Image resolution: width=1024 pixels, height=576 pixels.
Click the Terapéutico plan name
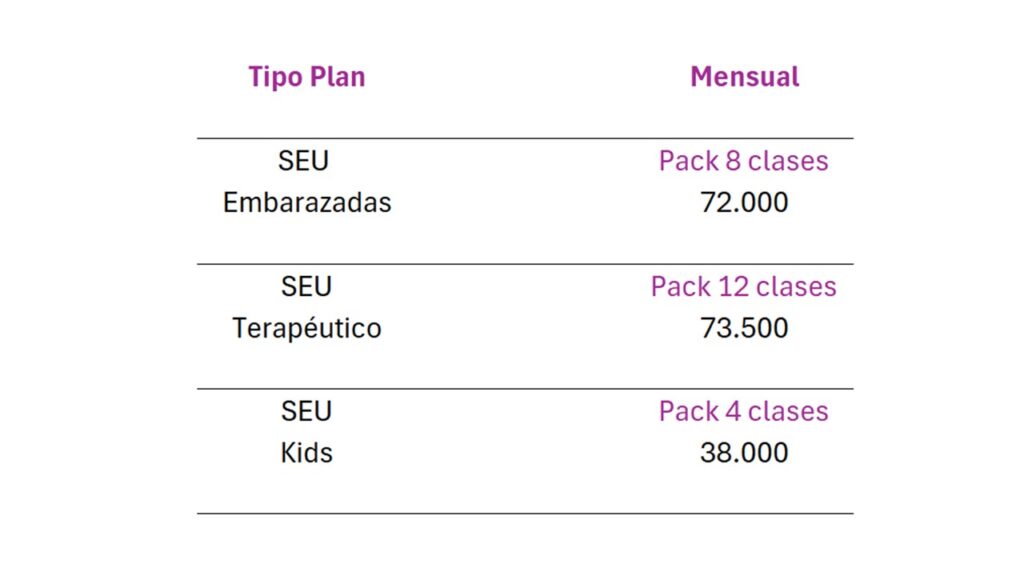(307, 327)
